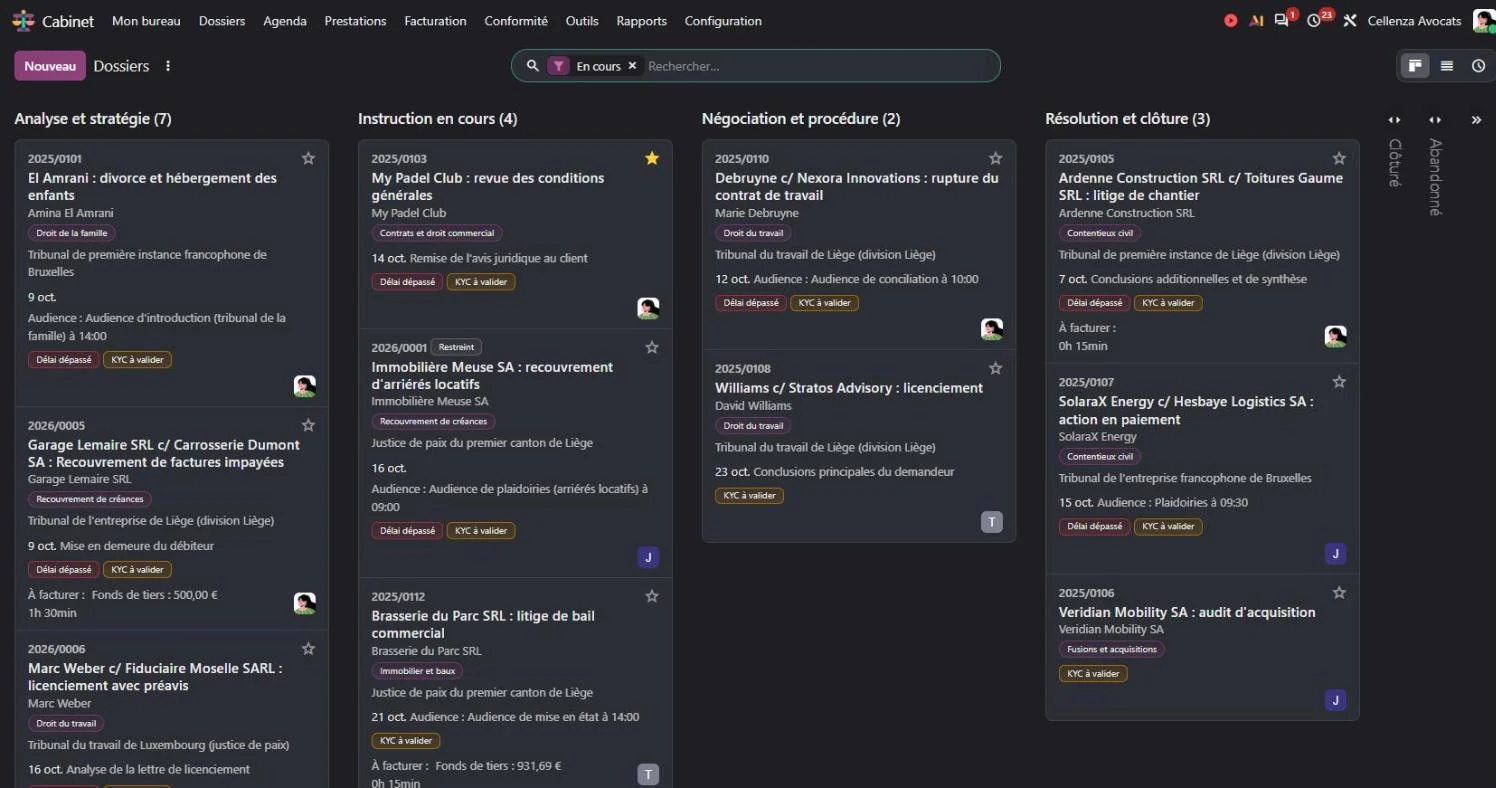Open the Facturation menu
This screenshot has height=788, width=1496.
click(x=435, y=20)
